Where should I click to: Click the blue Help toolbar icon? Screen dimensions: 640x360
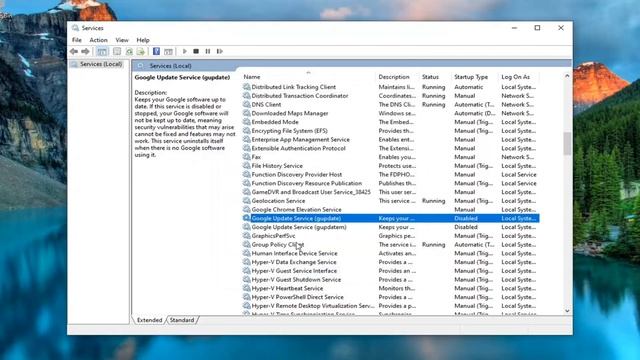(x=156, y=51)
